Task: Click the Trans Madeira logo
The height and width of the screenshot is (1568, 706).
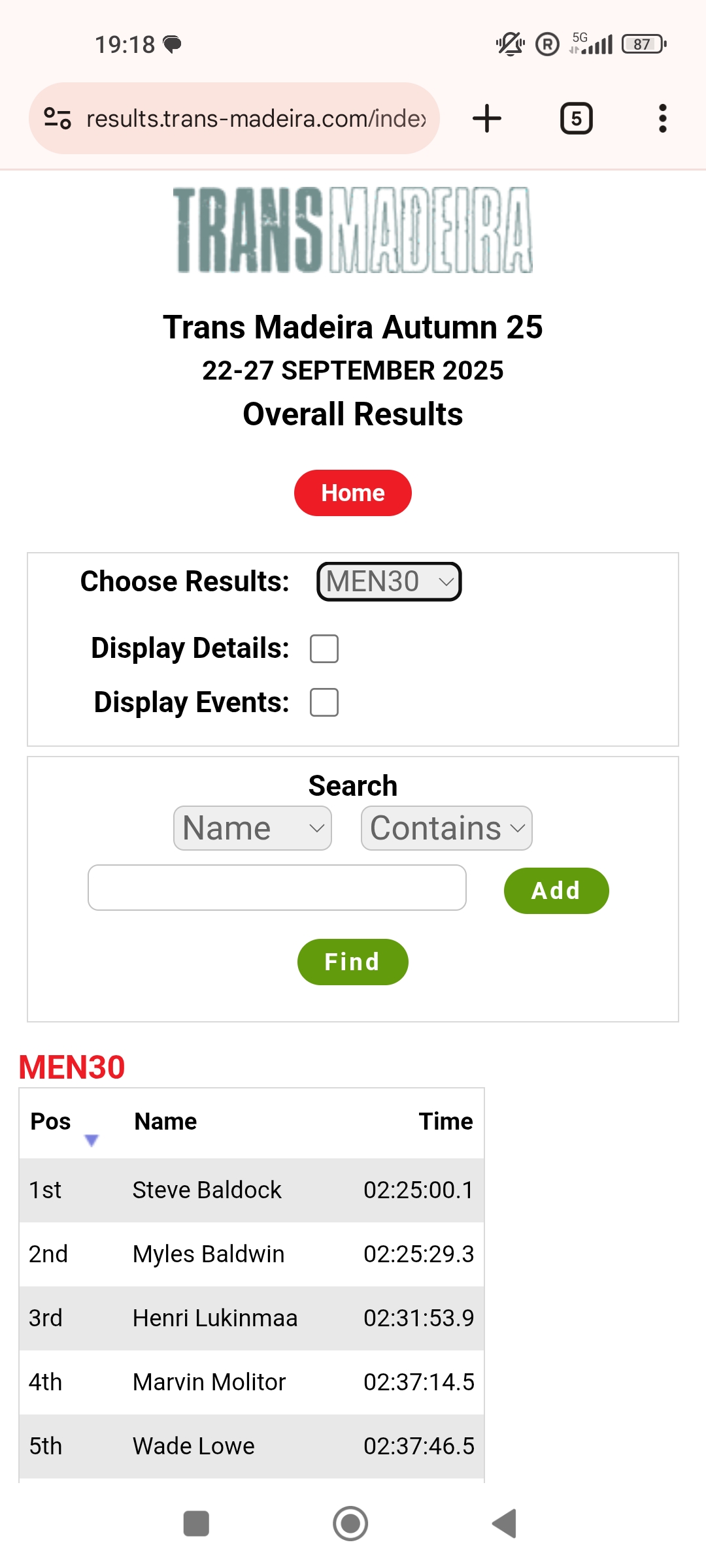Action: [353, 230]
